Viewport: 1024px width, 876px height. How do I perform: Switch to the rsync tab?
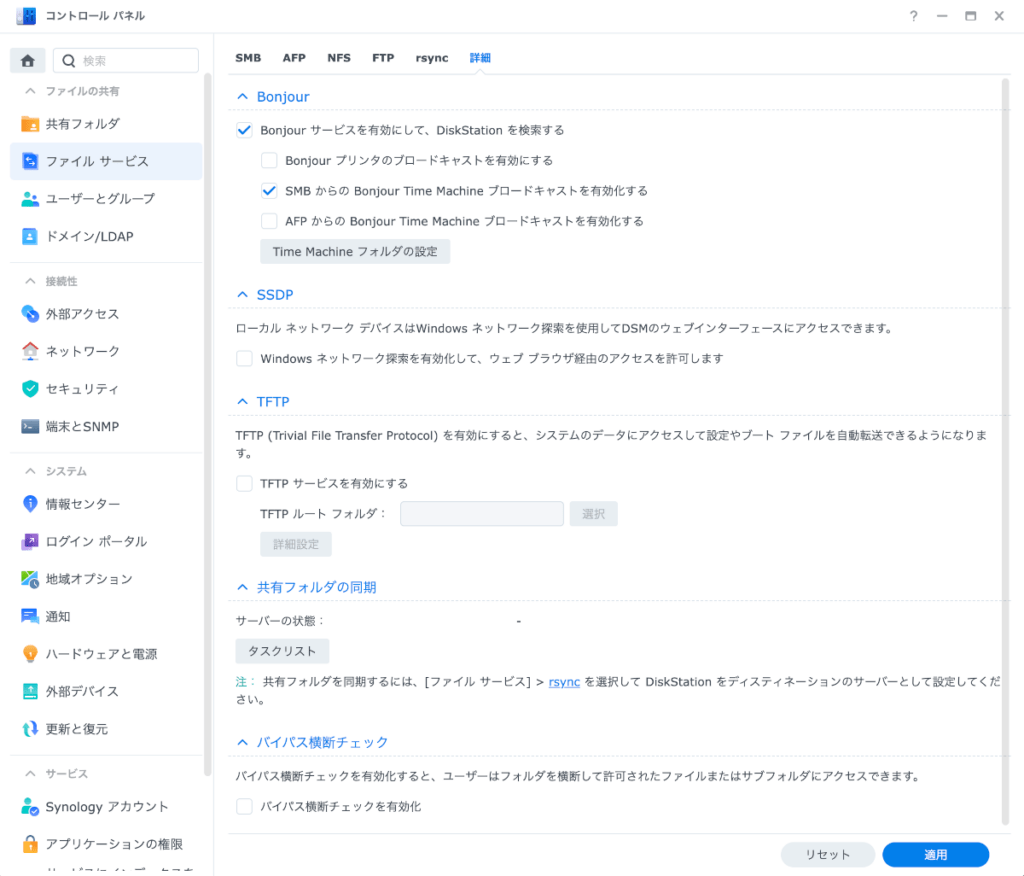coord(432,57)
